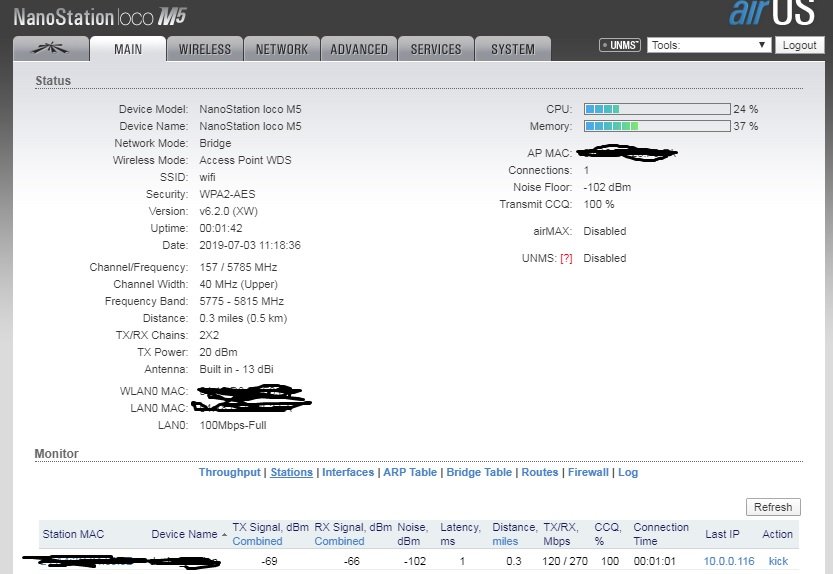Click the Channel Width value 40 MHz (Upper)

point(239,284)
